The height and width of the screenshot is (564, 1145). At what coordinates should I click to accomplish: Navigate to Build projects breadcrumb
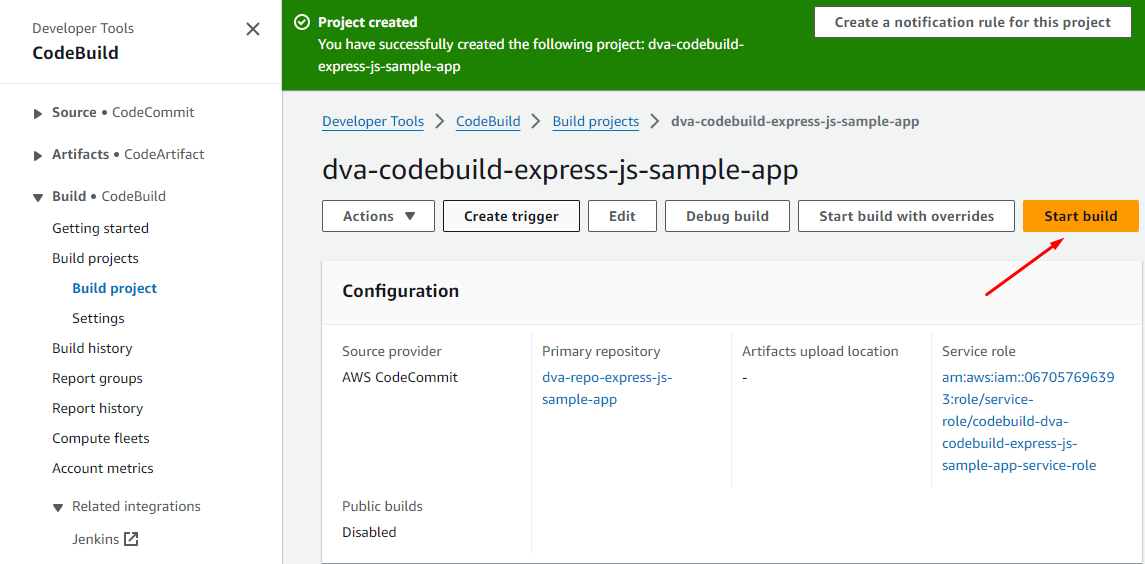coord(595,121)
